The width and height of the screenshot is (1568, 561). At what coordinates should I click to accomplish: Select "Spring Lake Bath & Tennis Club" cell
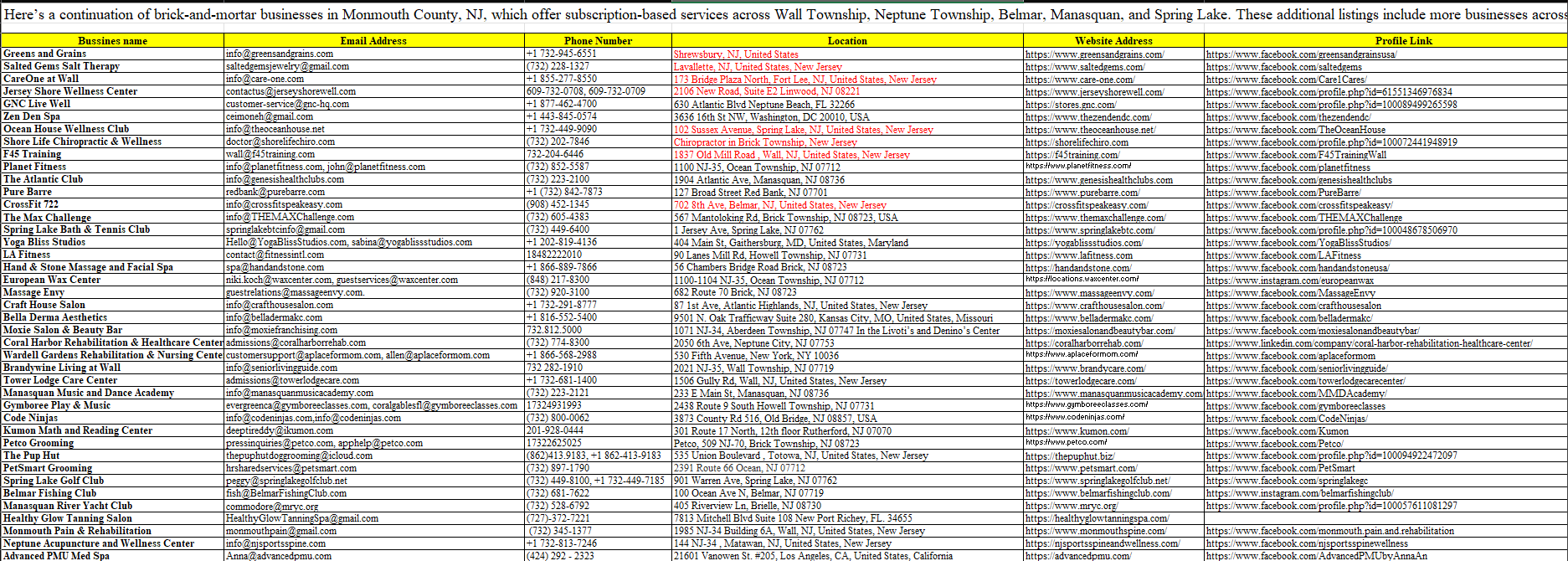coord(112,229)
